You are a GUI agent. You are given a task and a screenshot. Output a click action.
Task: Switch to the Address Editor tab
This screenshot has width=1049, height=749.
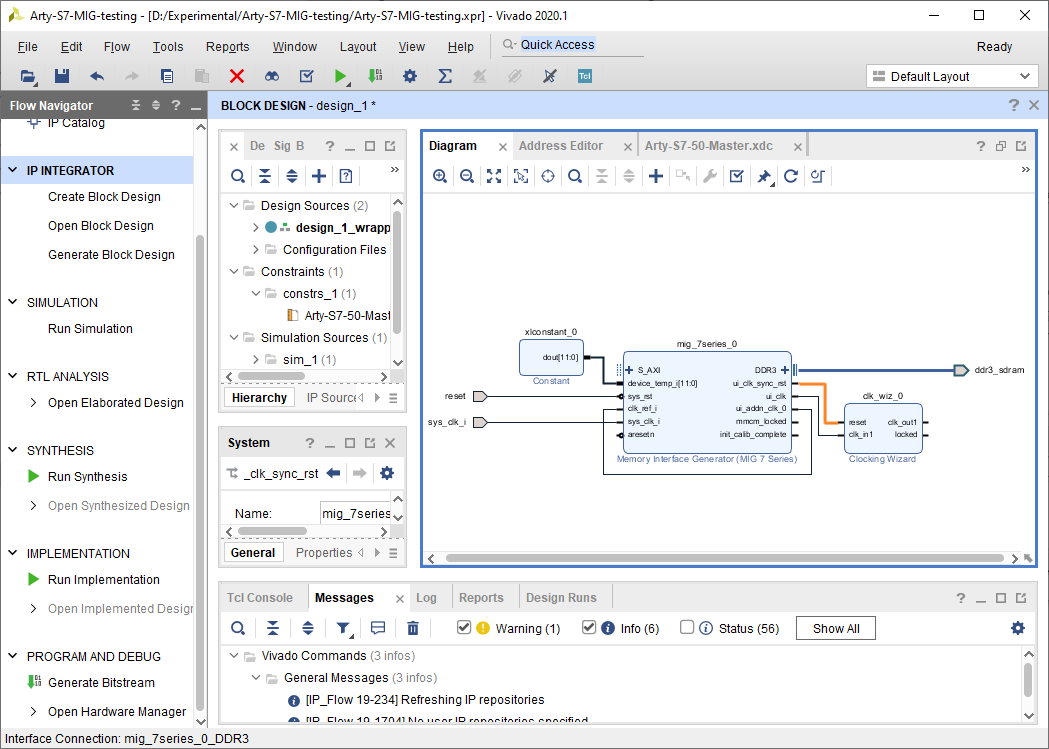point(561,146)
